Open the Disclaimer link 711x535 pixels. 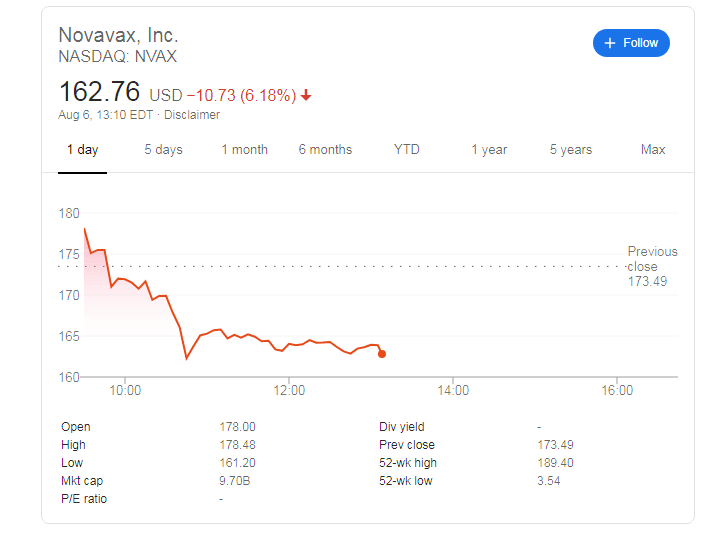(192, 114)
